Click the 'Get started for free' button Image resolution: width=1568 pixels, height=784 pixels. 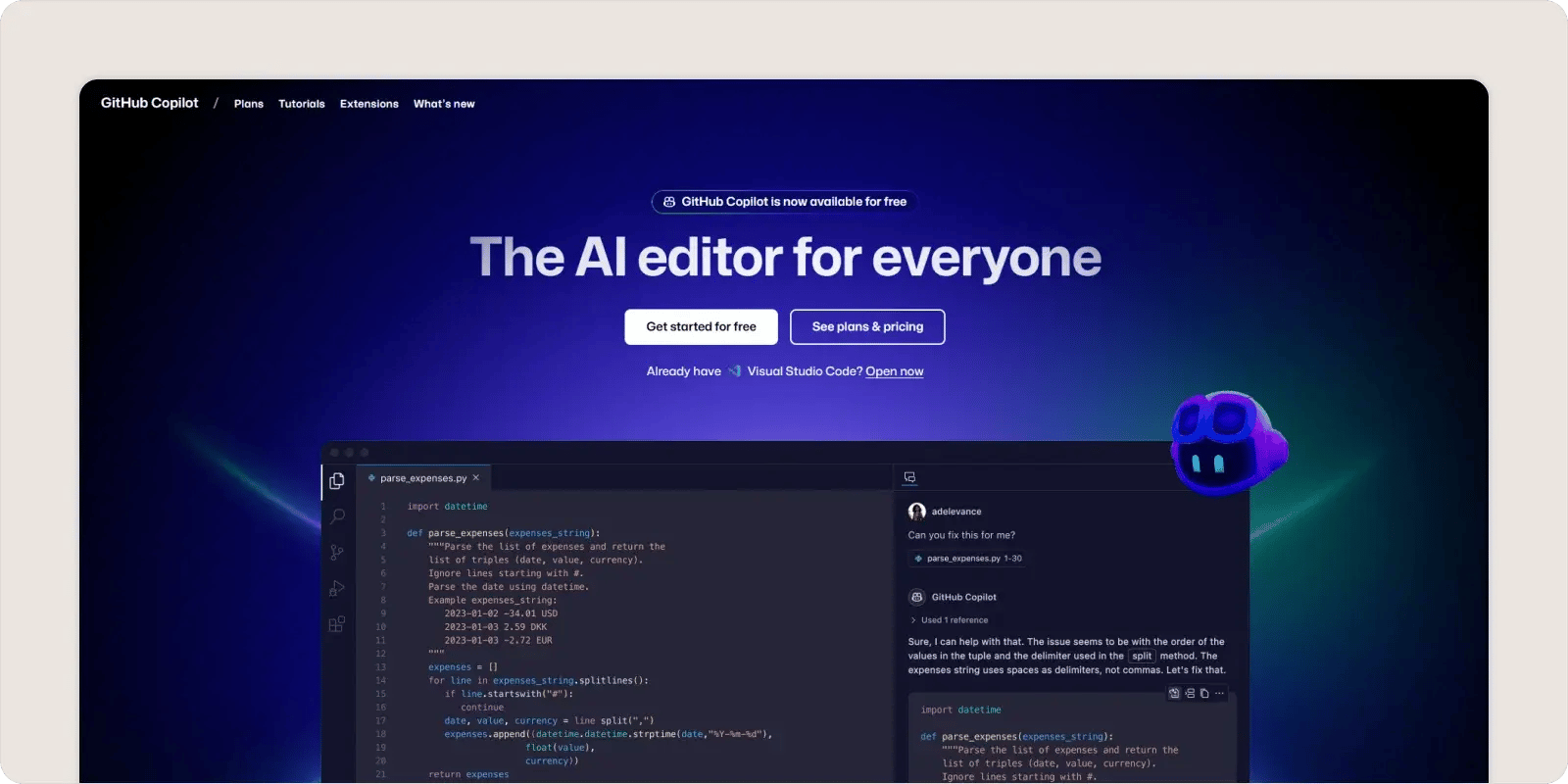click(x=702, y=327)
